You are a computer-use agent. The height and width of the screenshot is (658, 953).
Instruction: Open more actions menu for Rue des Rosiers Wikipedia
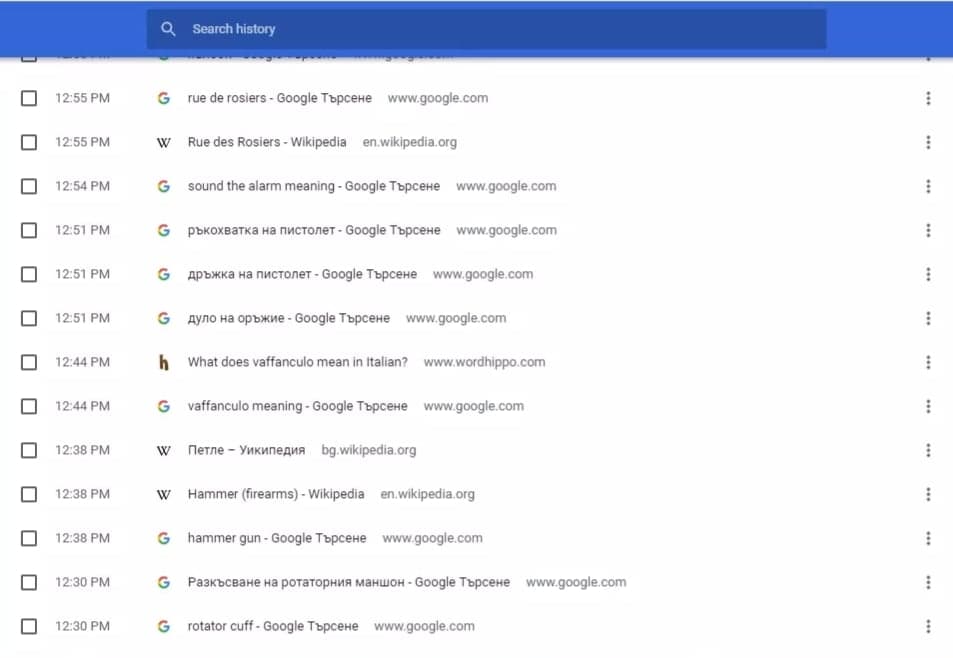click(928, 142)
